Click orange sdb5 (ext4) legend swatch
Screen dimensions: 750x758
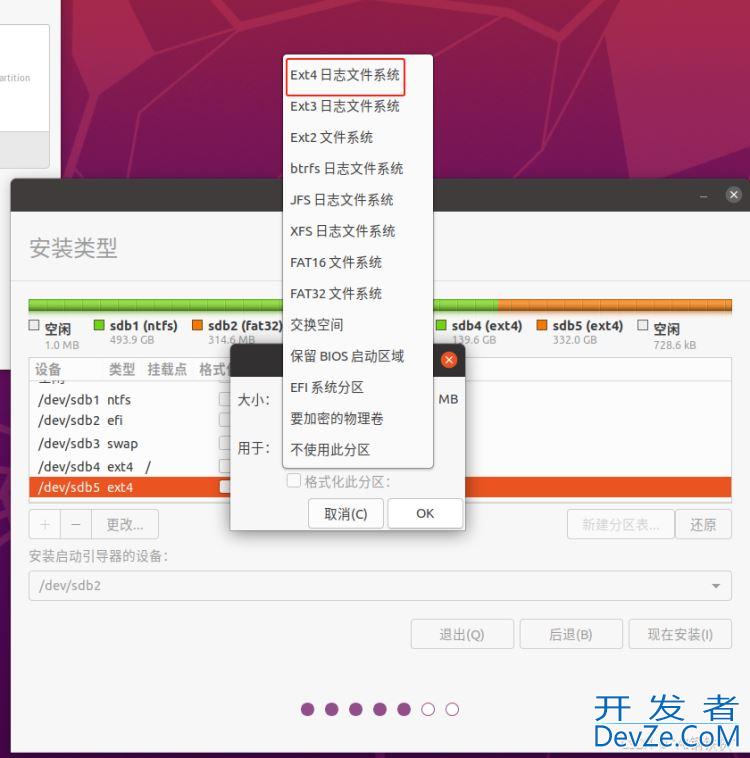542,325
